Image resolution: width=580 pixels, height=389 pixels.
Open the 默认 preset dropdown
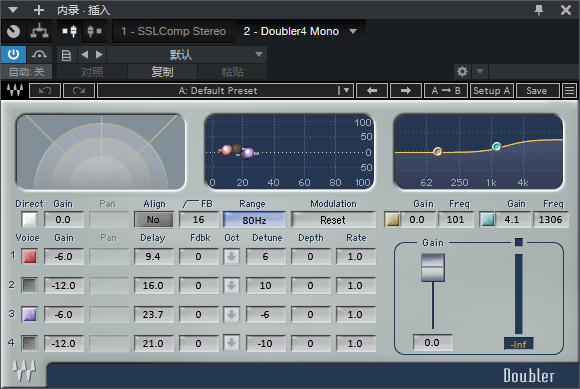(186, 55)
